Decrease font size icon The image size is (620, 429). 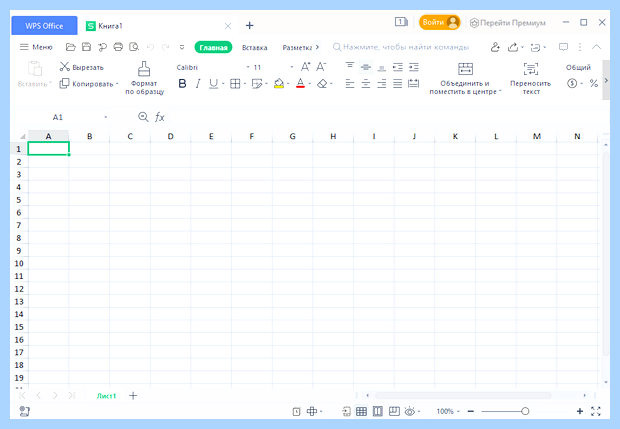pyautogui.click(x=321, y=67)
